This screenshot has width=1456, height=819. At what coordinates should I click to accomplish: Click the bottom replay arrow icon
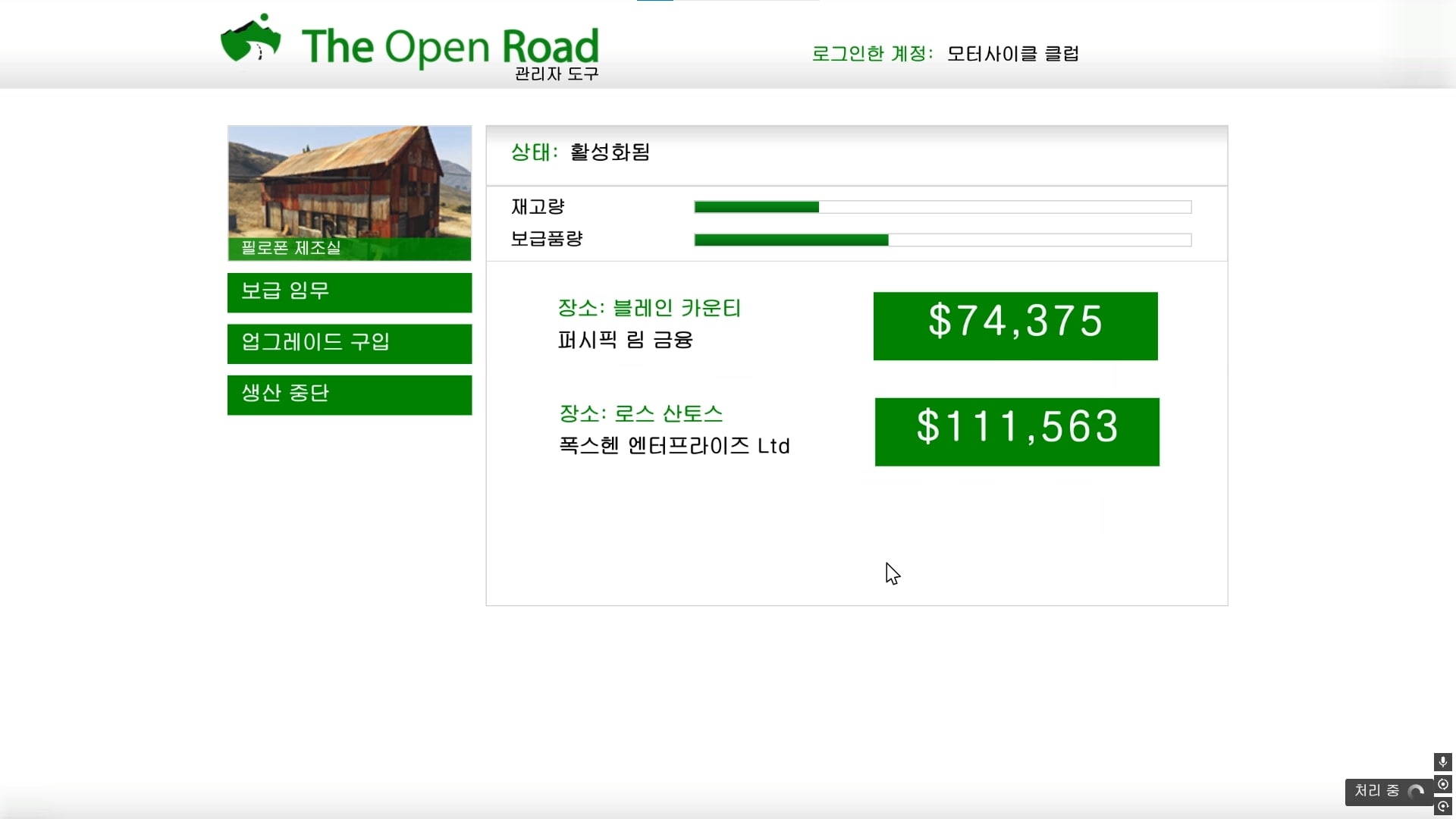pos(1442,807)
